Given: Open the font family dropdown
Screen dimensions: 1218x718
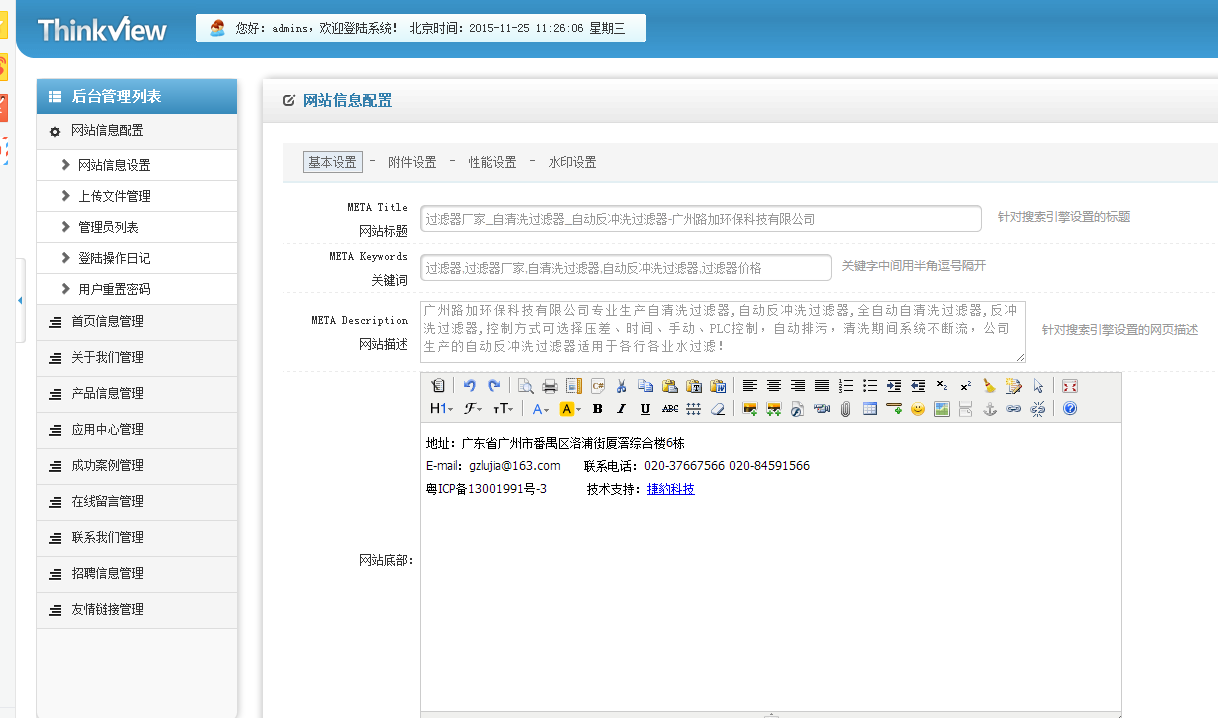Looking at the screenshot, I should (473, 409).
